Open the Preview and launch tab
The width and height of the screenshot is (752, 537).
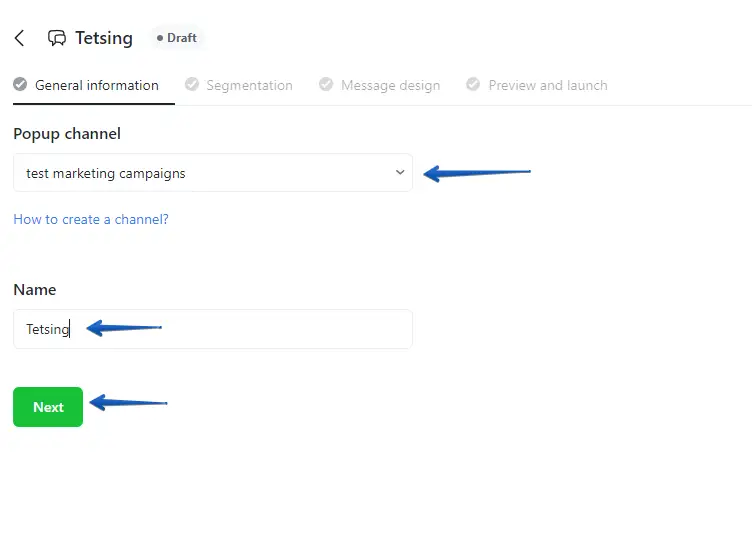pyautogui.click(x=547, y=85)
